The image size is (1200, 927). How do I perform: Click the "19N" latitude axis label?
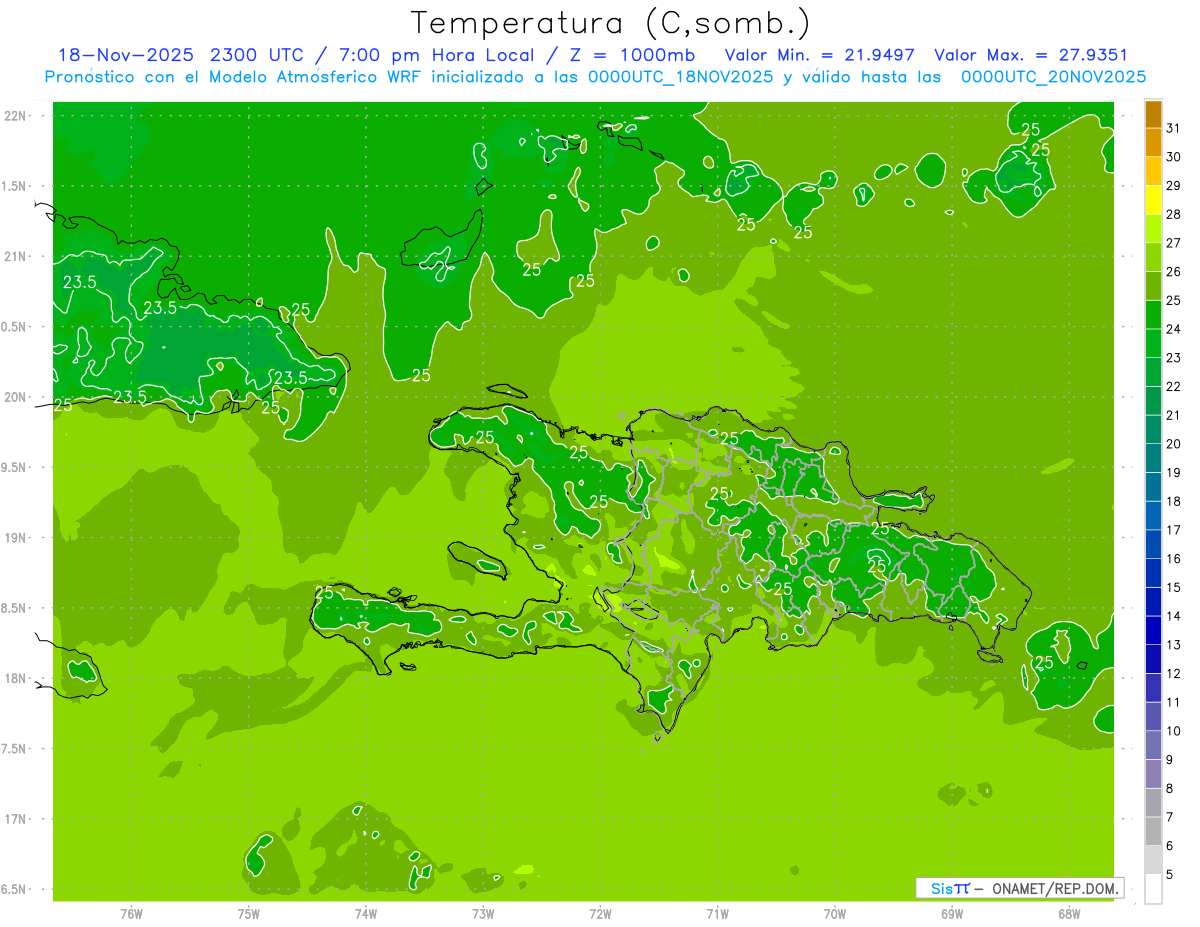16,538
